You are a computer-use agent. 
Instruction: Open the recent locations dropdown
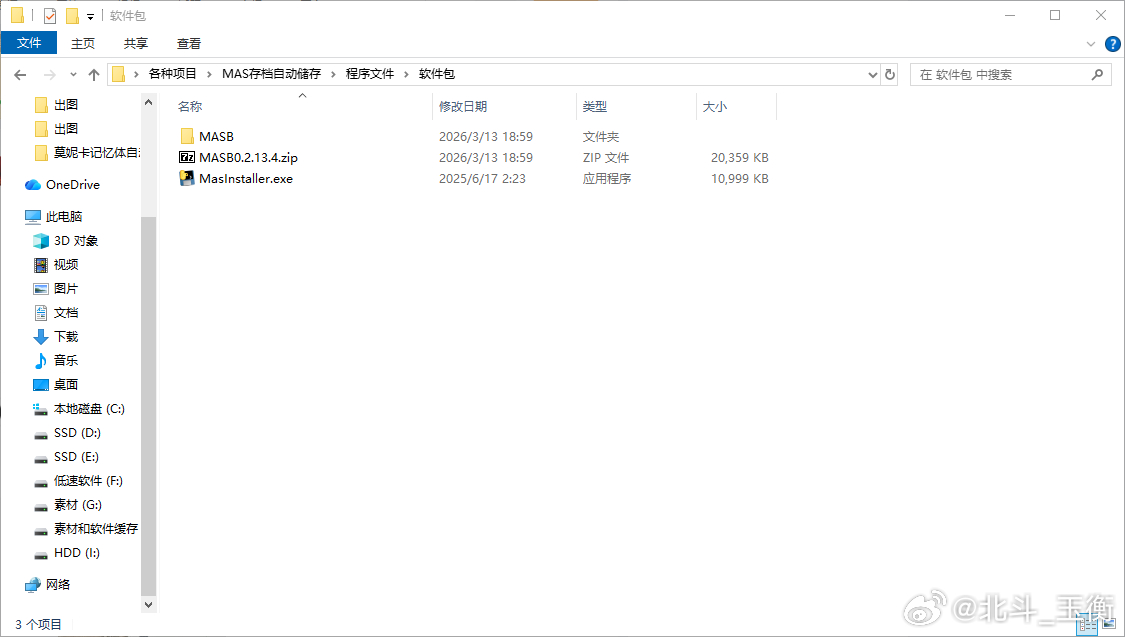point(73,75)
